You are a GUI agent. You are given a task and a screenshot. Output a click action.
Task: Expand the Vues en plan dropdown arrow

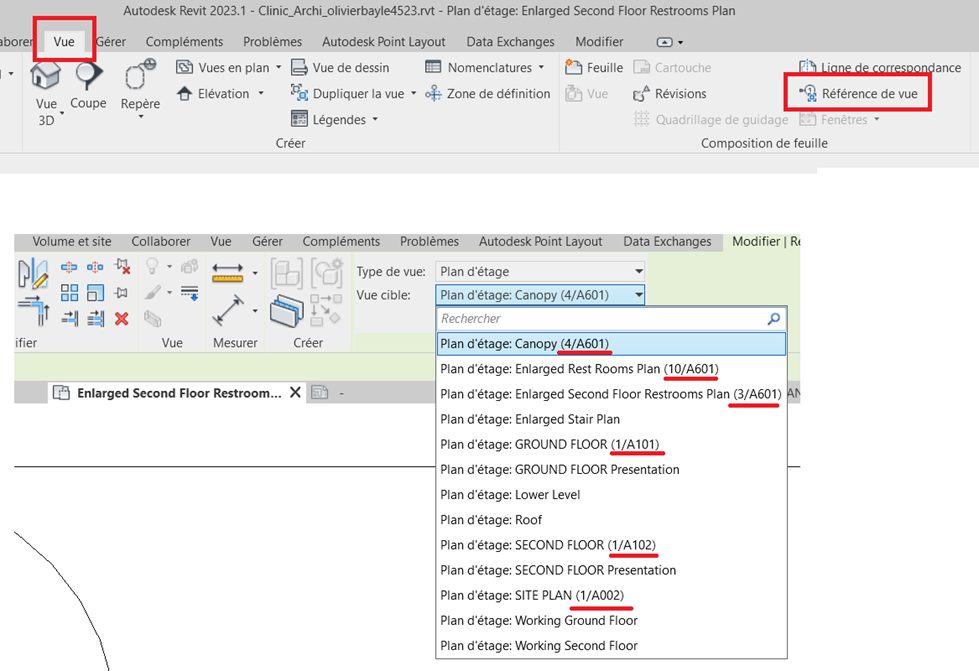tap(278, 67)
